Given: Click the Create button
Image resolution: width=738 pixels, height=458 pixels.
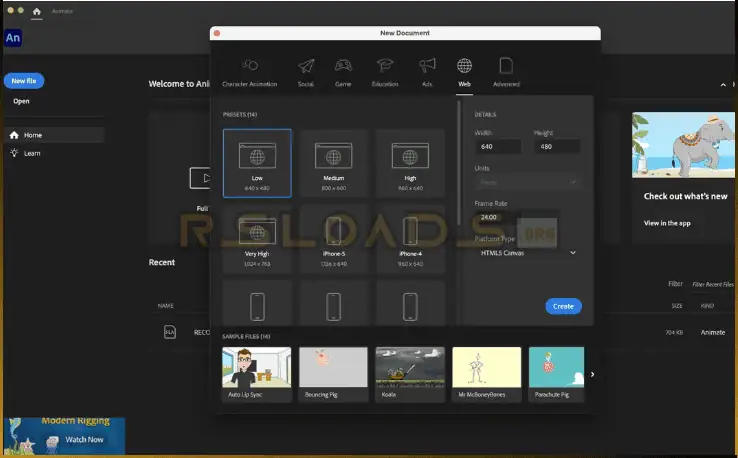Looking at the screenshot, I should (563, 306).
